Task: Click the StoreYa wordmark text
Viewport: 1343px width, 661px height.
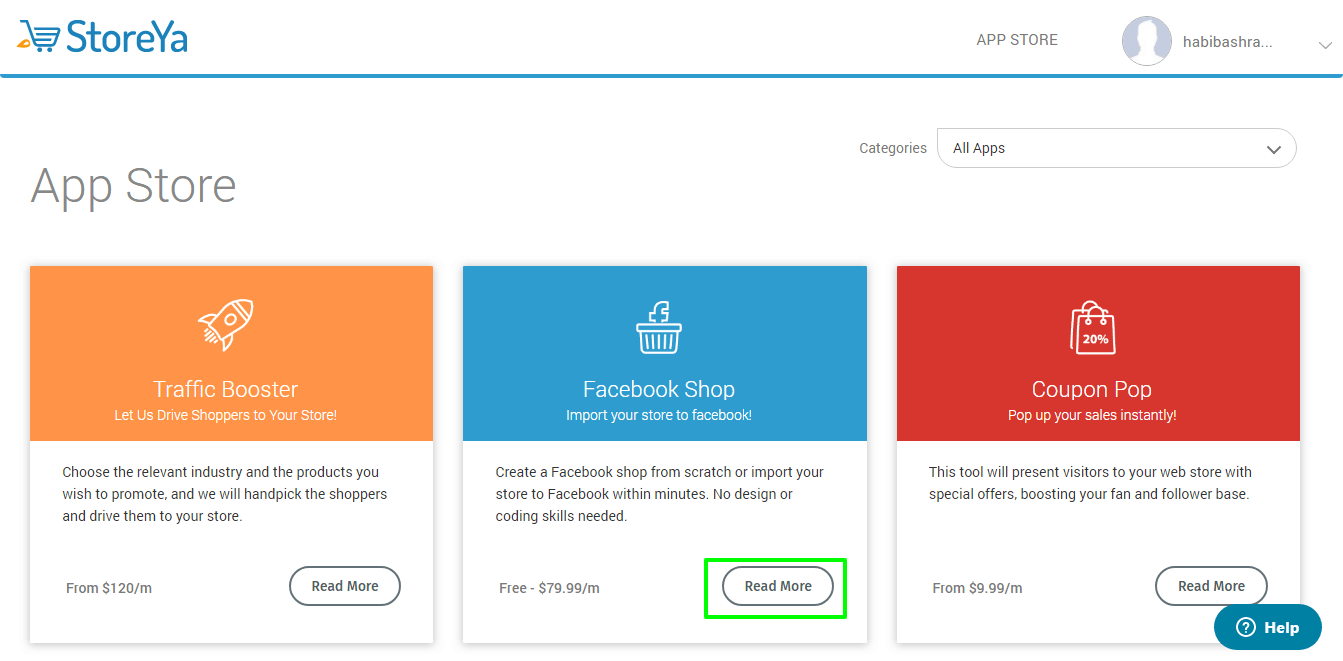Action: (127, 37)
